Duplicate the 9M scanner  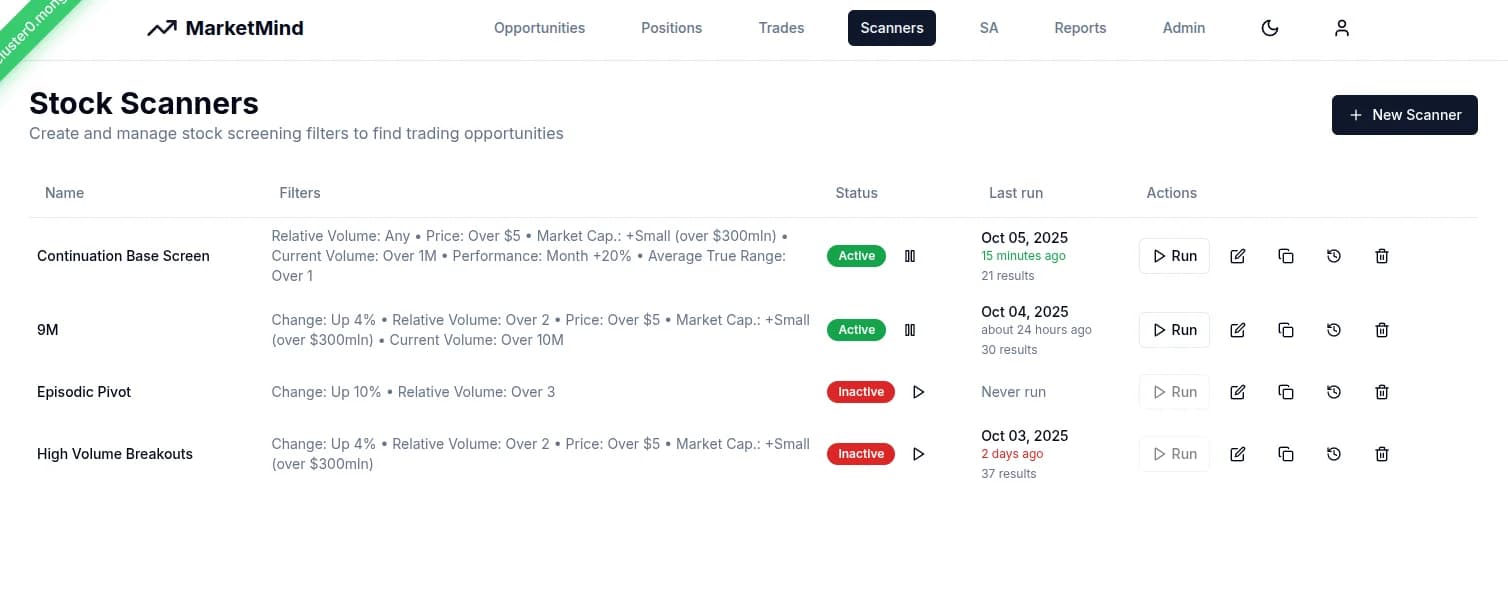pos(1286,330)
